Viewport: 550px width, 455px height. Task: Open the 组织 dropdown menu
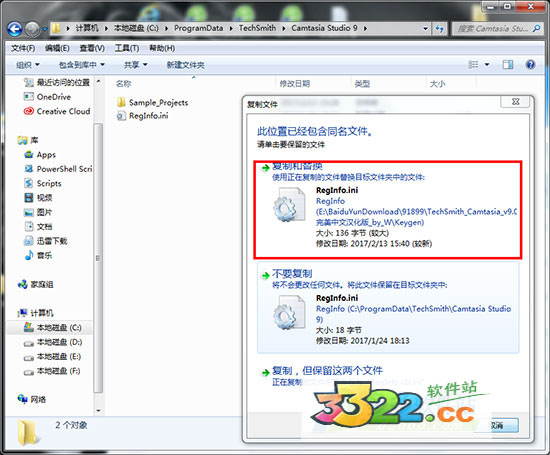[28, 65]
